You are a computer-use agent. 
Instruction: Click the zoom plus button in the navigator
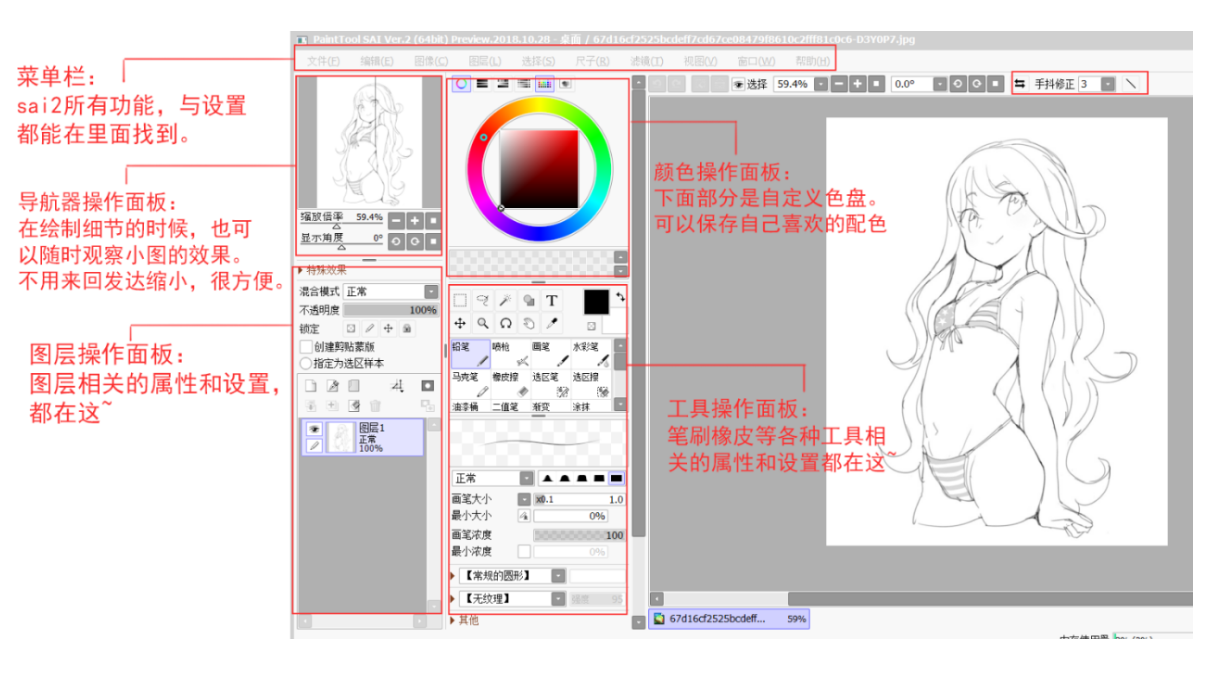[414, 220]
